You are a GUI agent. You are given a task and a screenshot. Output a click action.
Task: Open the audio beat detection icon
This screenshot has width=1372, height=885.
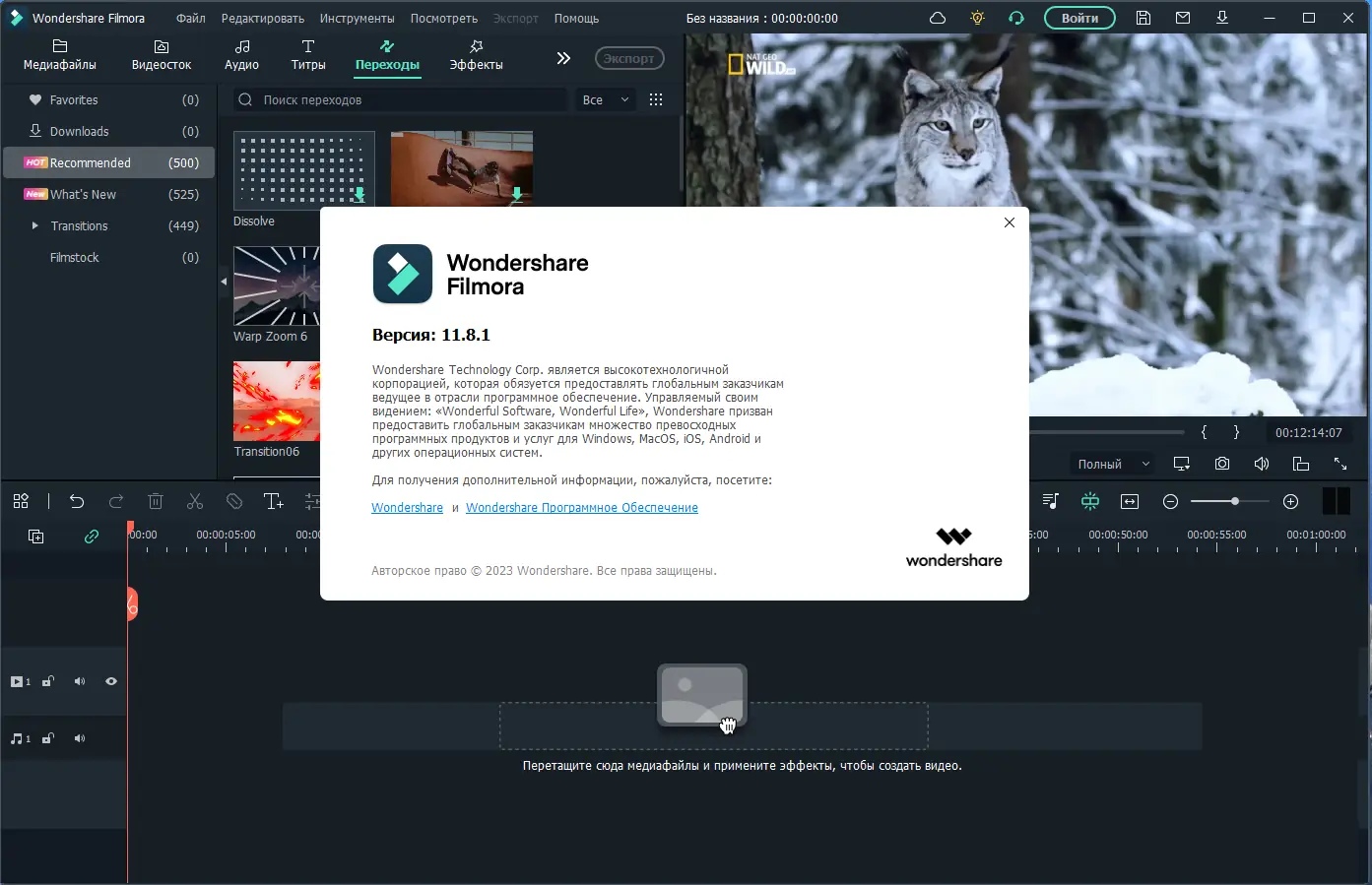pyautogui.click(x=1050, y=501)
